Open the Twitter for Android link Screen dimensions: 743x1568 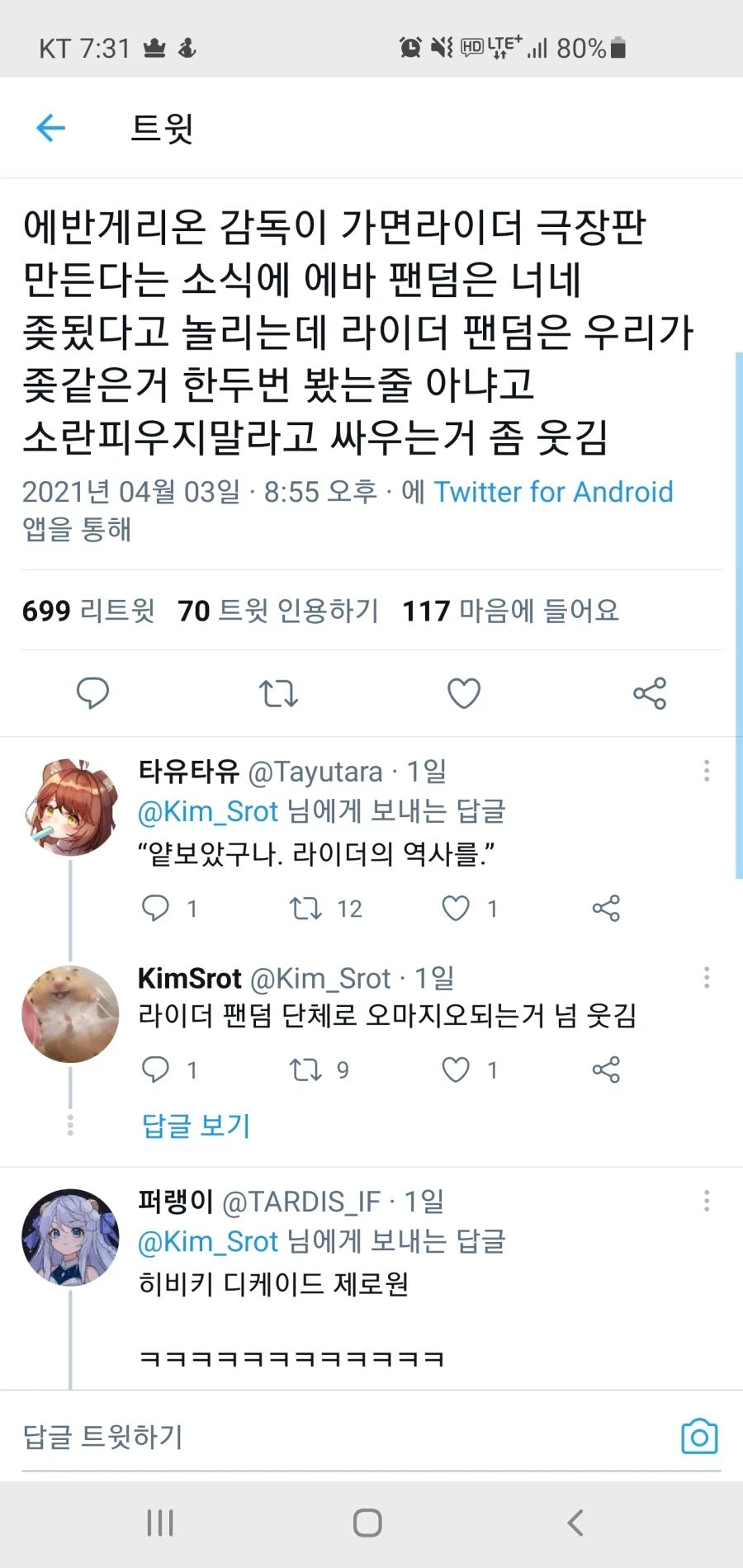pyautogui.click(x=555, y=493)
